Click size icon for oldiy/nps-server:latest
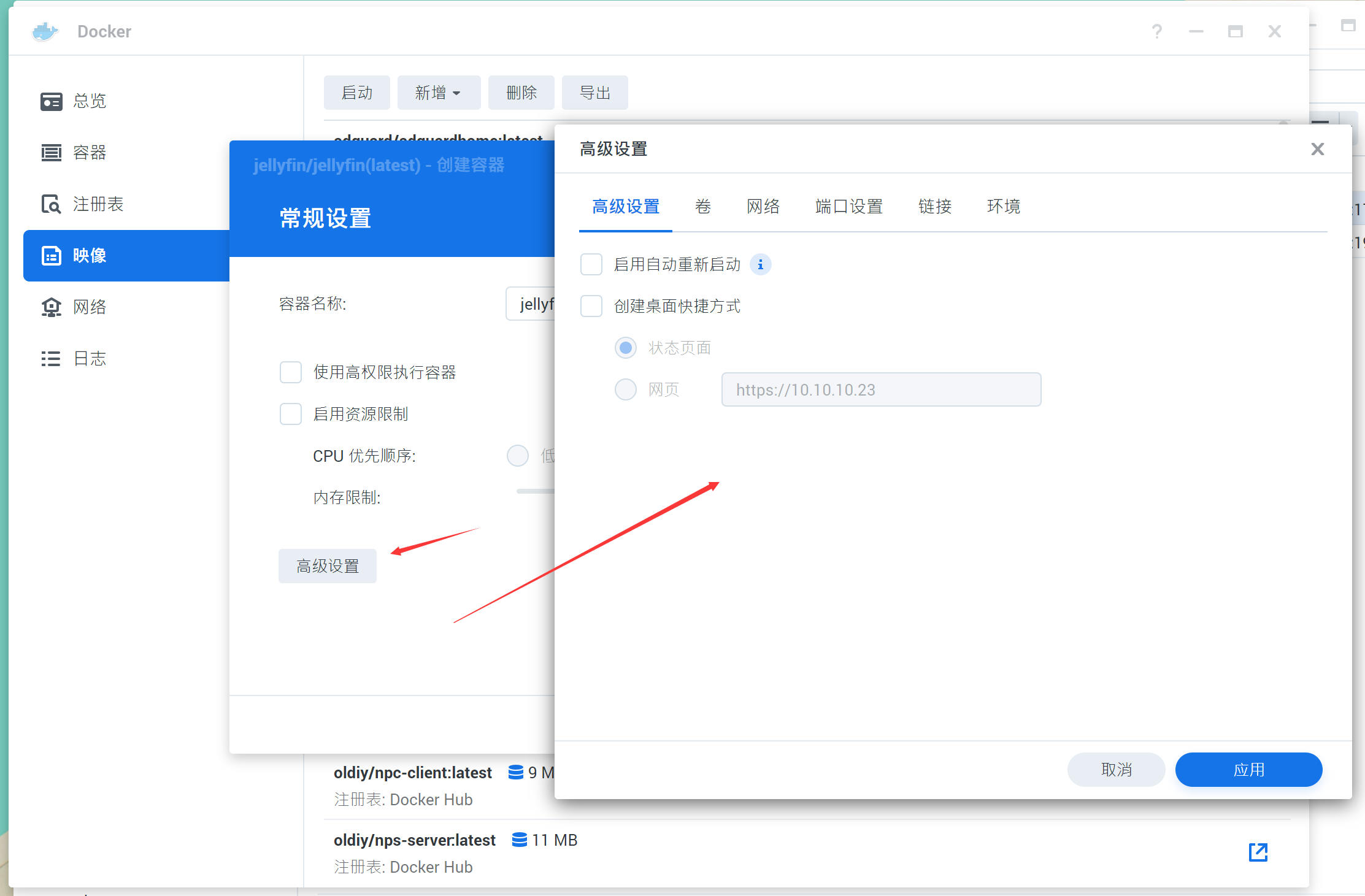 [x=520, y=840]
